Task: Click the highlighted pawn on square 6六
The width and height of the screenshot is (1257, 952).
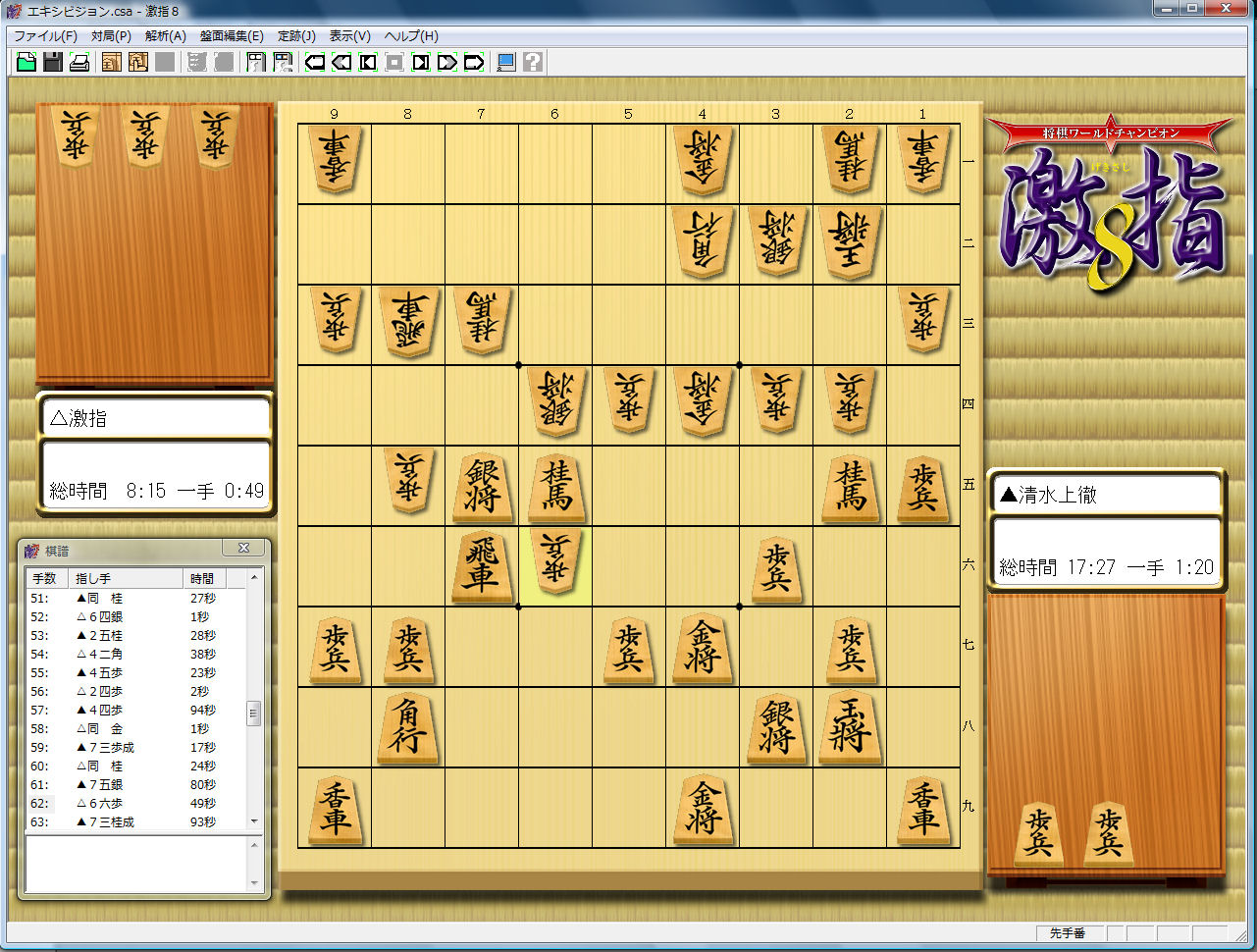Action: [x=554, y=566]
